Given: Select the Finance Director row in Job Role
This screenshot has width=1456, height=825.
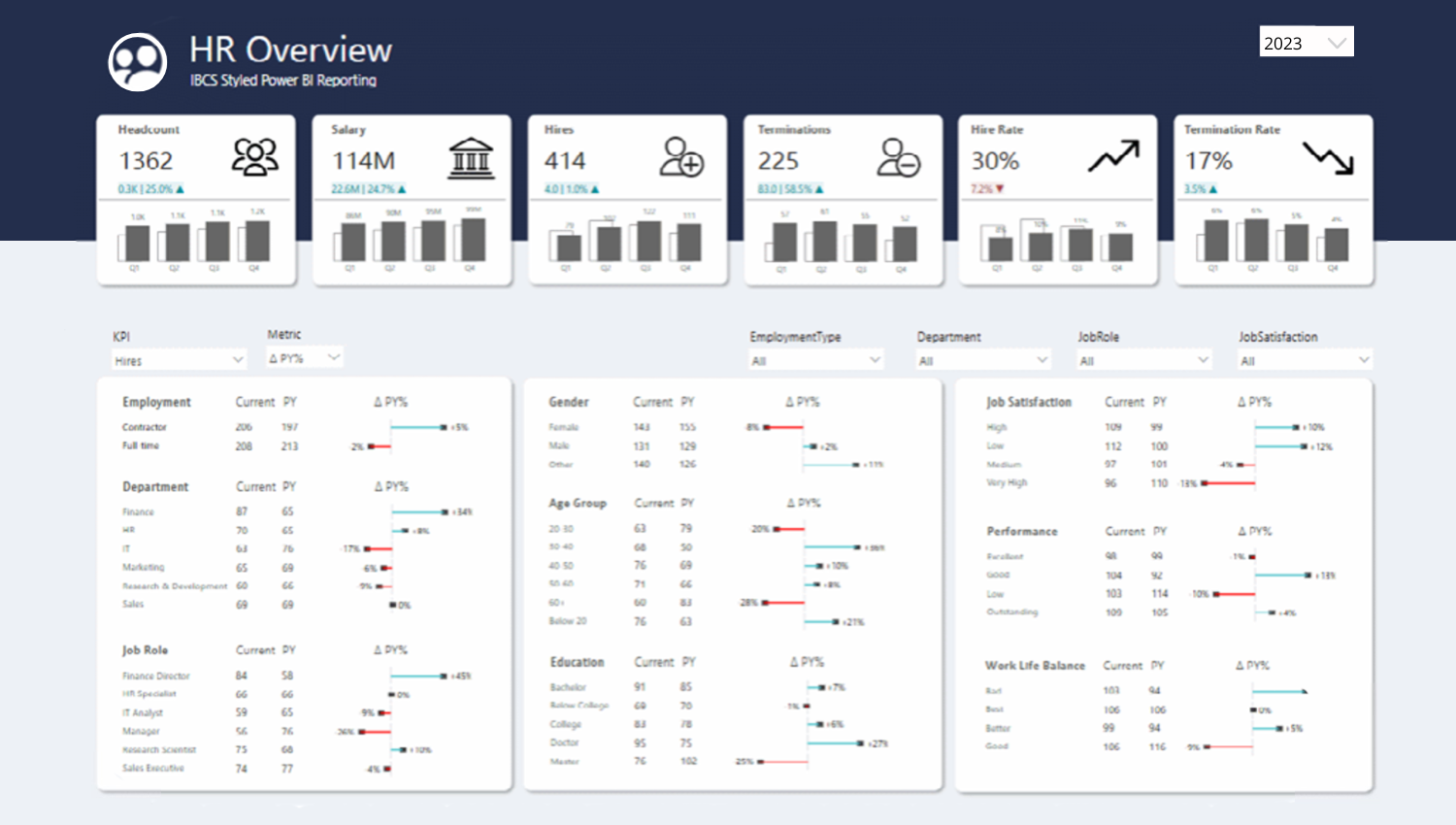Looking at the screenshot, I should (x=156, y=676).
